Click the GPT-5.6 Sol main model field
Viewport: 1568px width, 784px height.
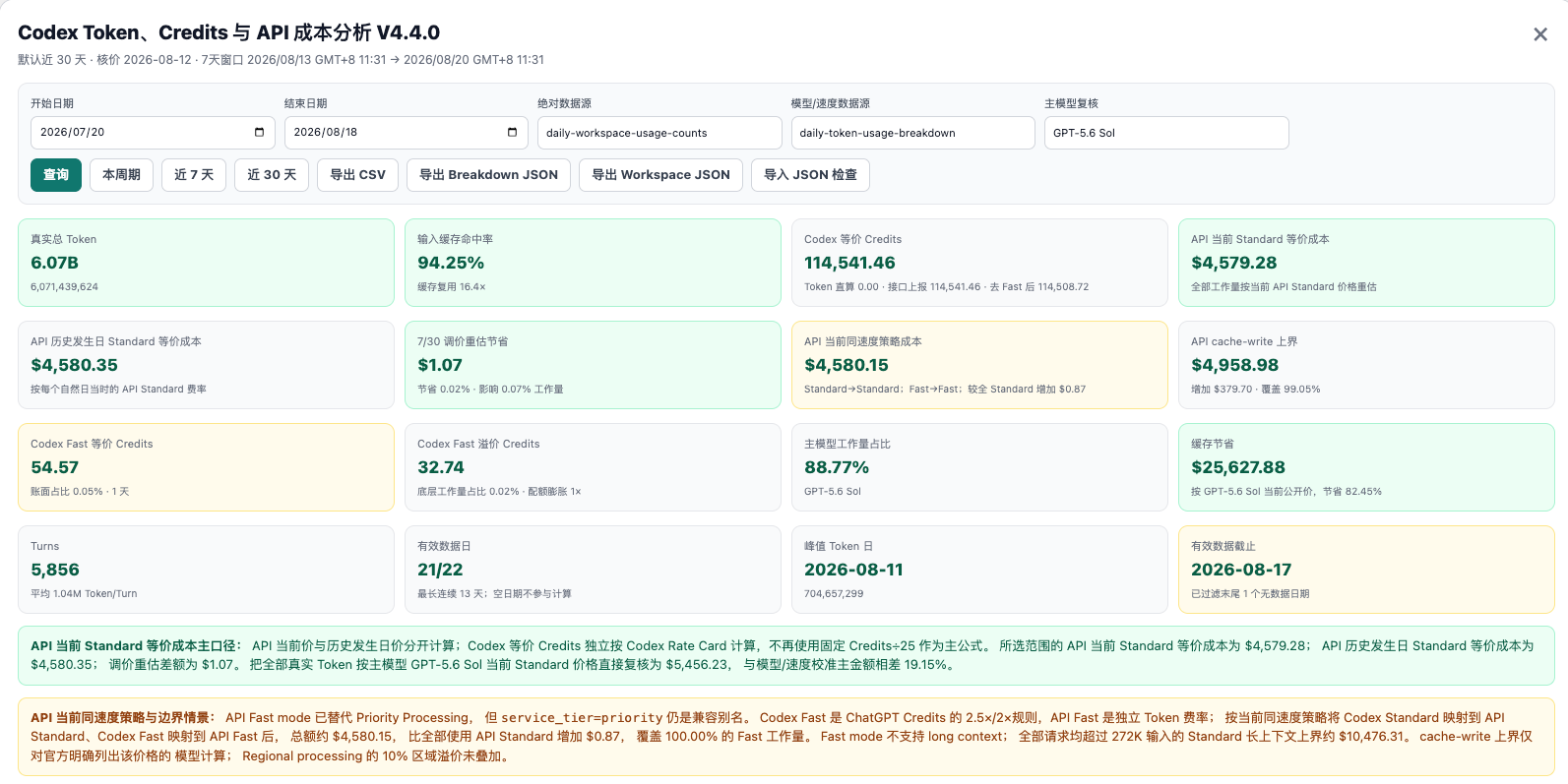tap(1166, 133)
